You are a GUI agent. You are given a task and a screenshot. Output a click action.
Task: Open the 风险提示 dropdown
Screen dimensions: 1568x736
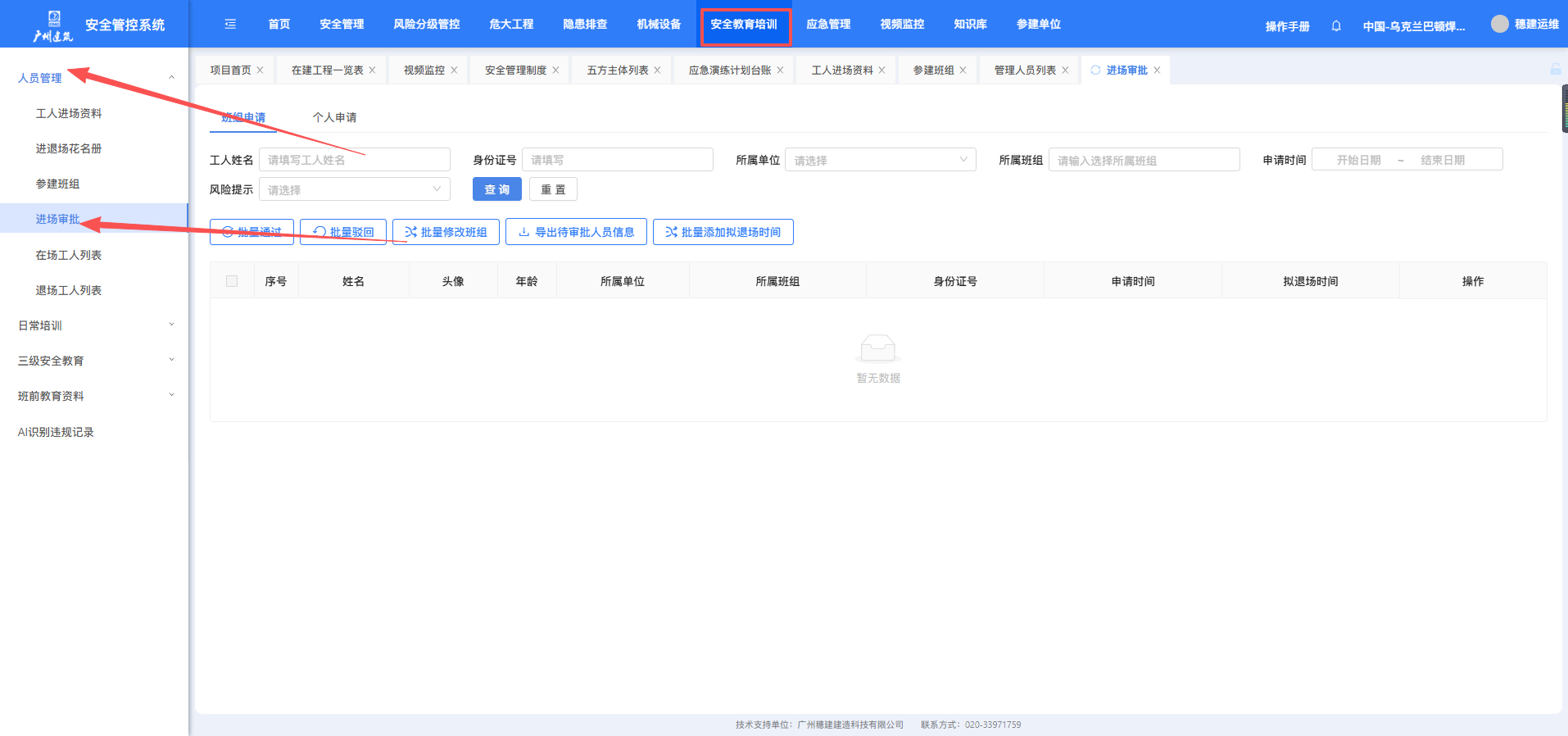[354, 189]
